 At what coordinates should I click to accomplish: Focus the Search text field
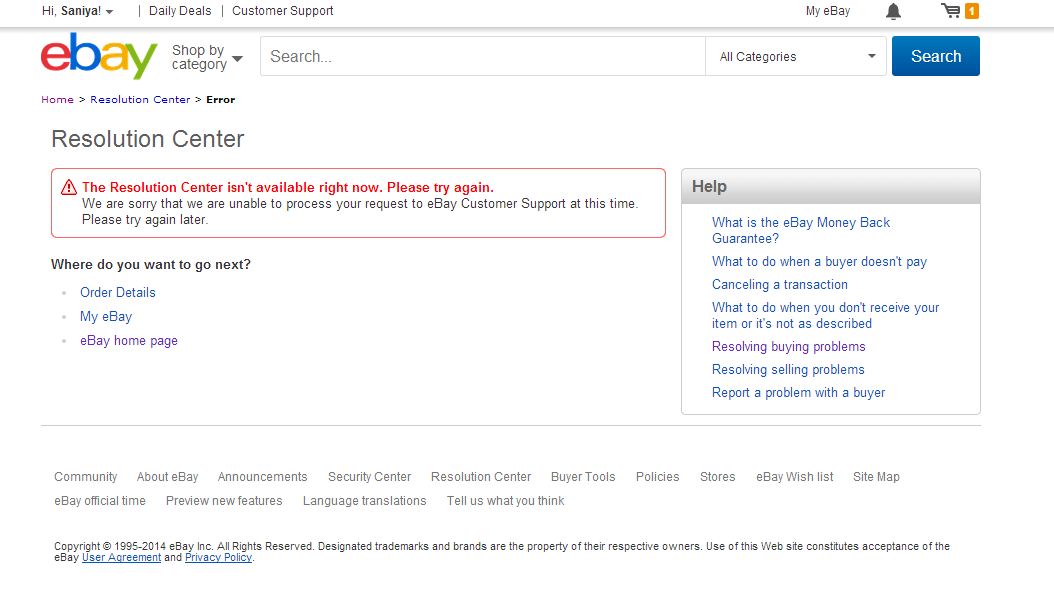coord(483,56)
